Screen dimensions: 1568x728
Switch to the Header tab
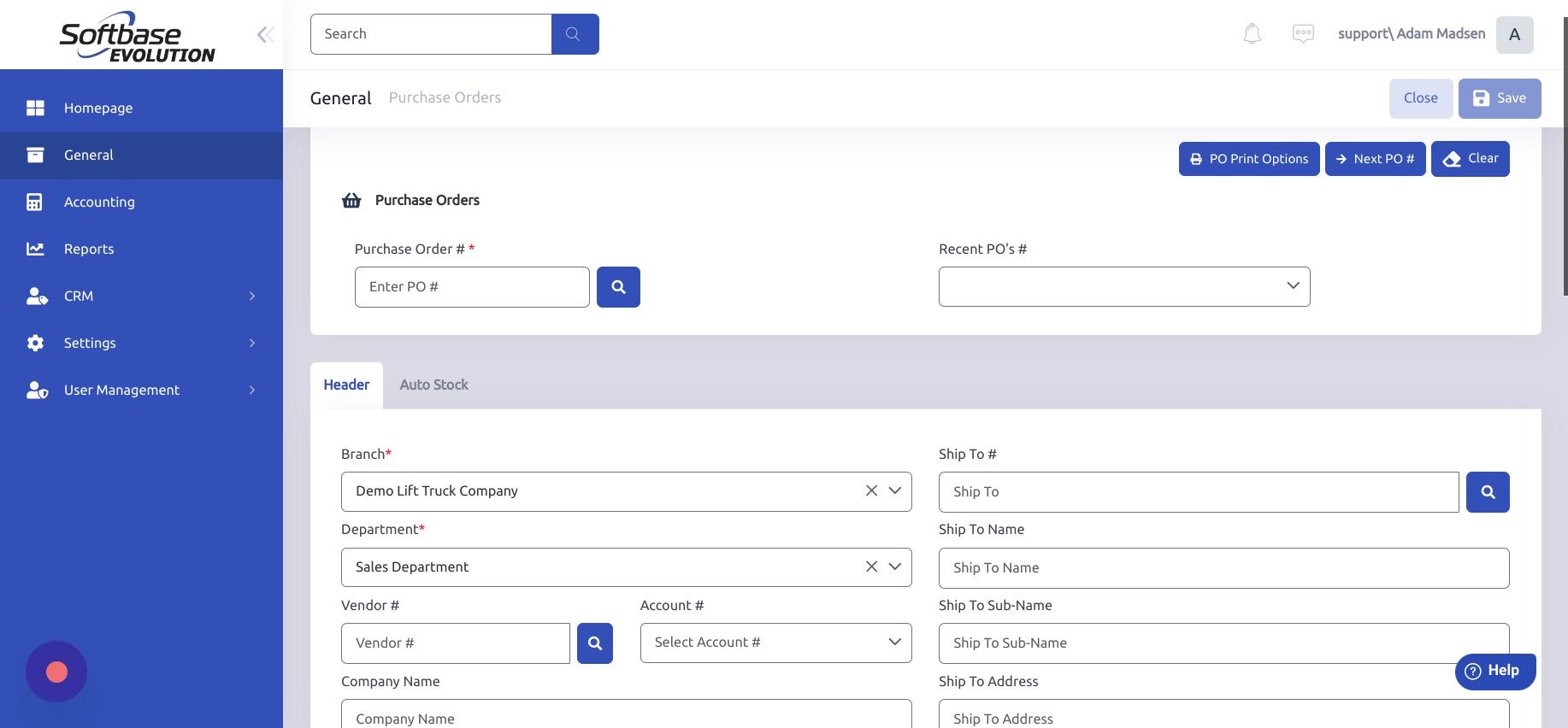pos(346,385)
